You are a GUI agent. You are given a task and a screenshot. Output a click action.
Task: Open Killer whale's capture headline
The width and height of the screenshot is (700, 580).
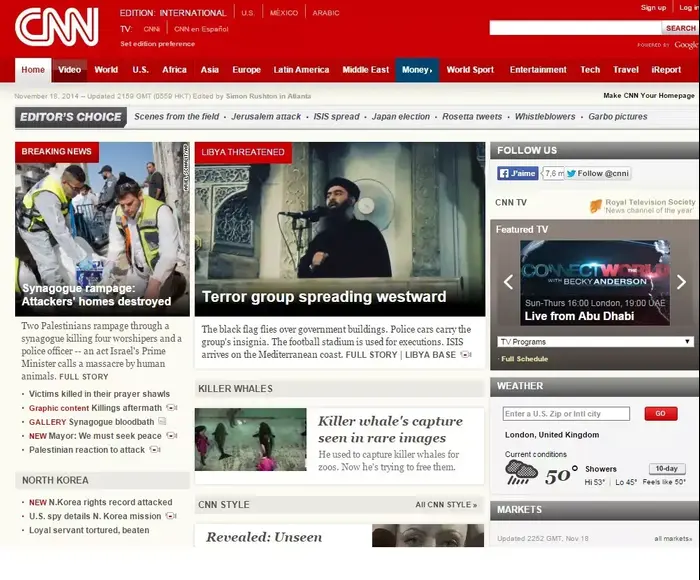coord(390,429)
